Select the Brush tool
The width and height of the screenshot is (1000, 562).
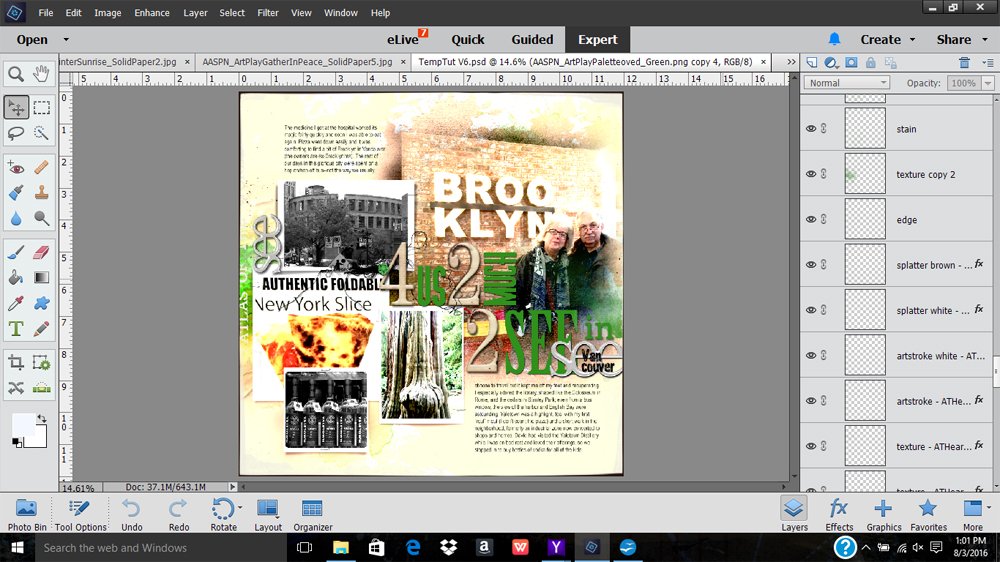tap(16, 253)
